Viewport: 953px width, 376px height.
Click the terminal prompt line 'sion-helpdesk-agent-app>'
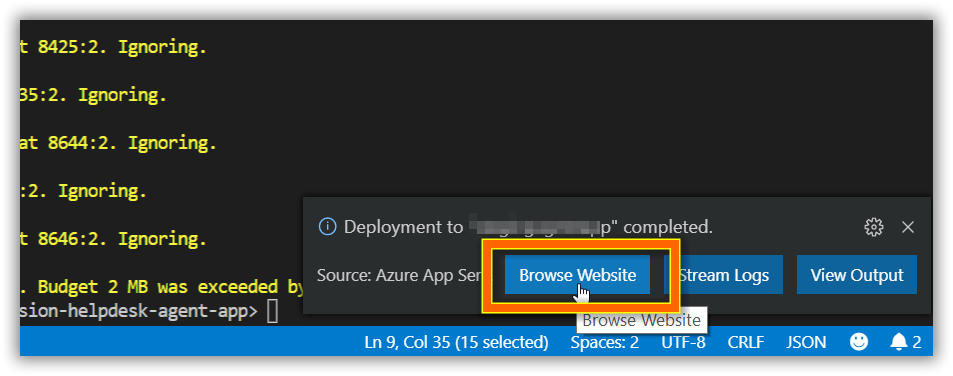(x=139, y=312)
